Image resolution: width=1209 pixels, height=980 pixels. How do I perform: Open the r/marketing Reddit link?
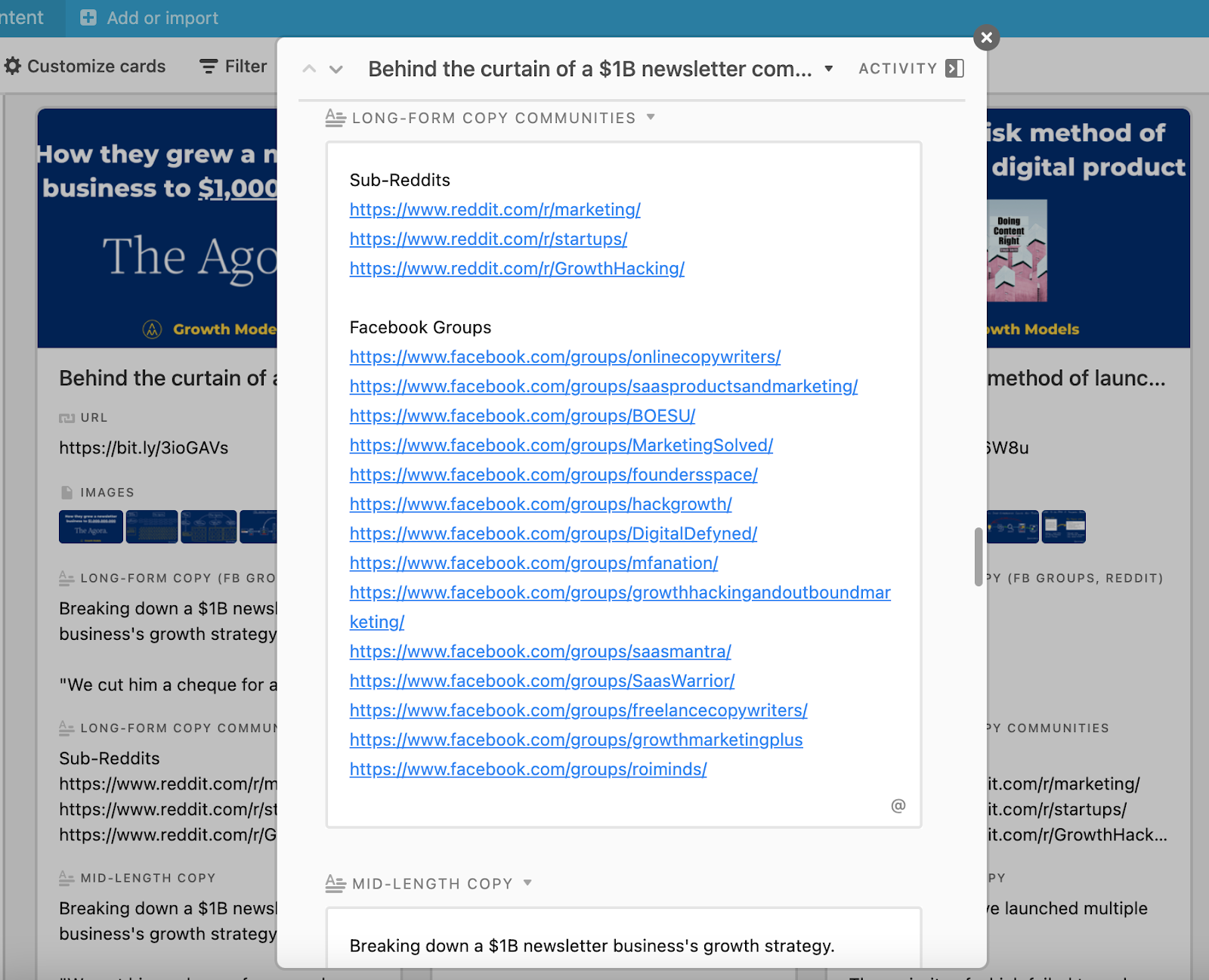click(495, 209)
